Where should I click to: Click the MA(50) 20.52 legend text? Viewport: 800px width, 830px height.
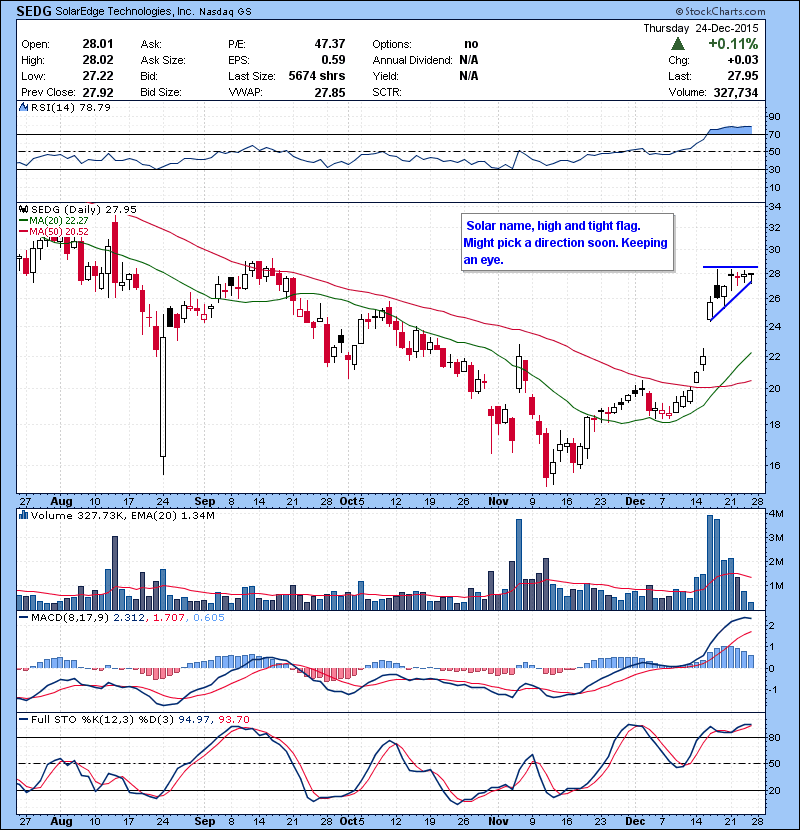59,232
